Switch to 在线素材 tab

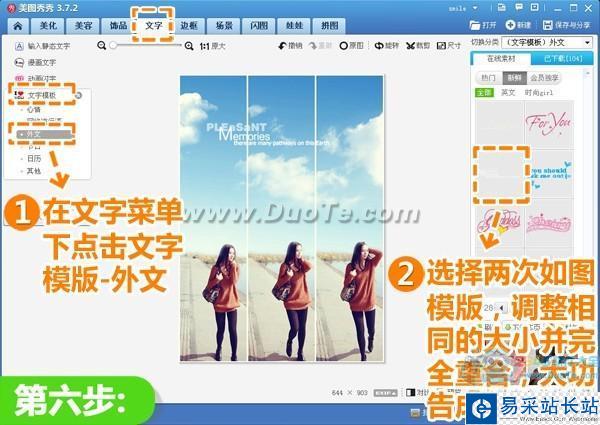[501, 59]
